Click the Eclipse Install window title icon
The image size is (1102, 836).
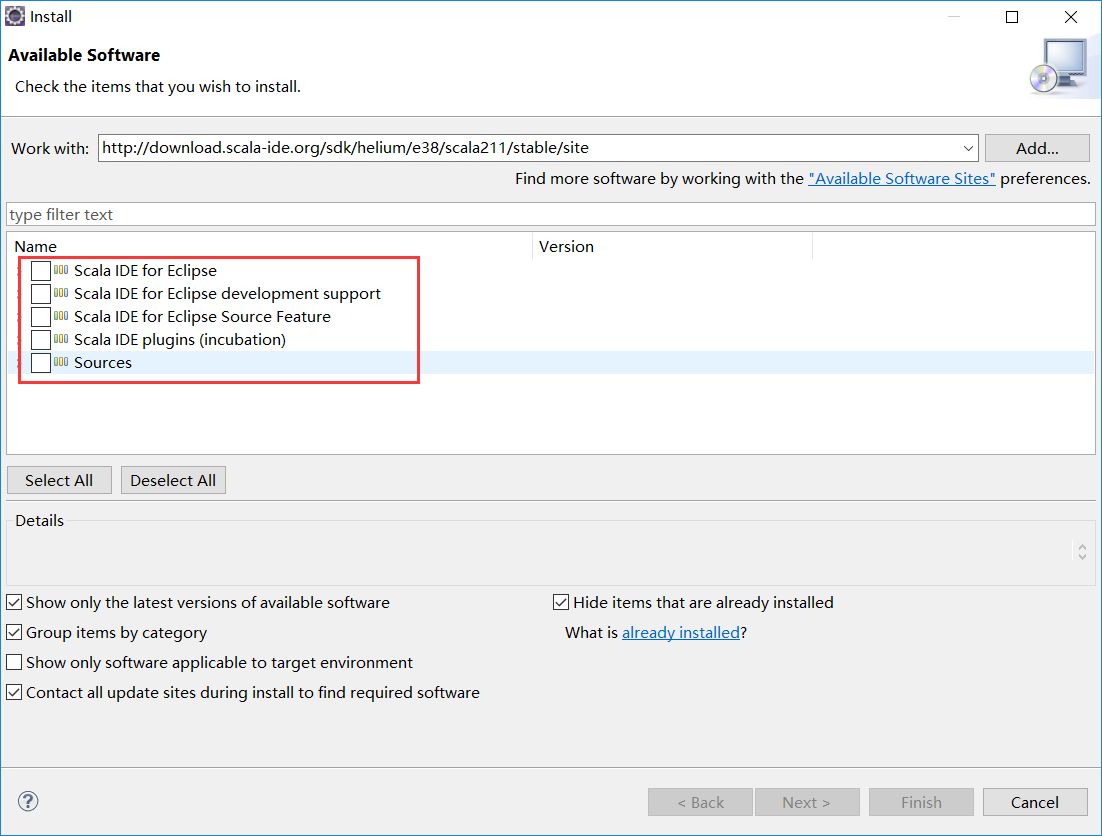15,16
